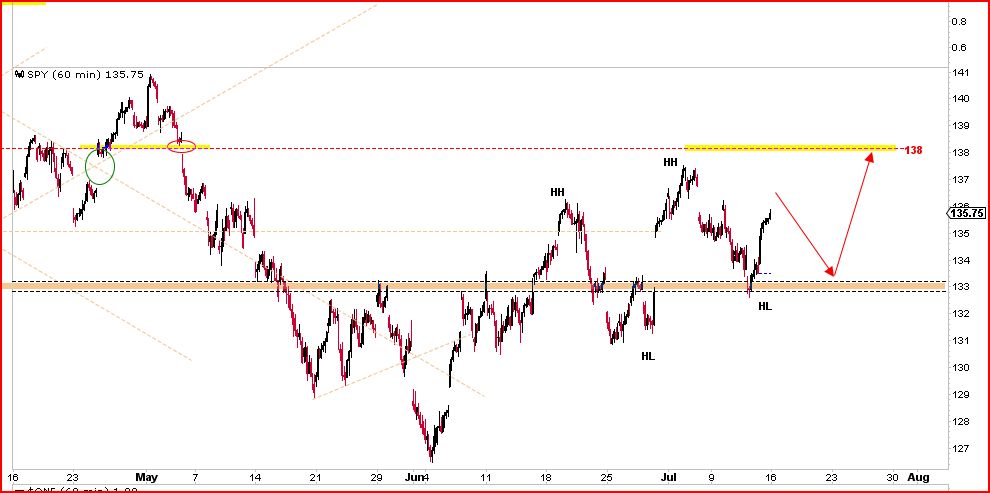This screenshot has width=990, height=493.
Task: Click the '11' date axis label
Action: click(x=486, y=477)
